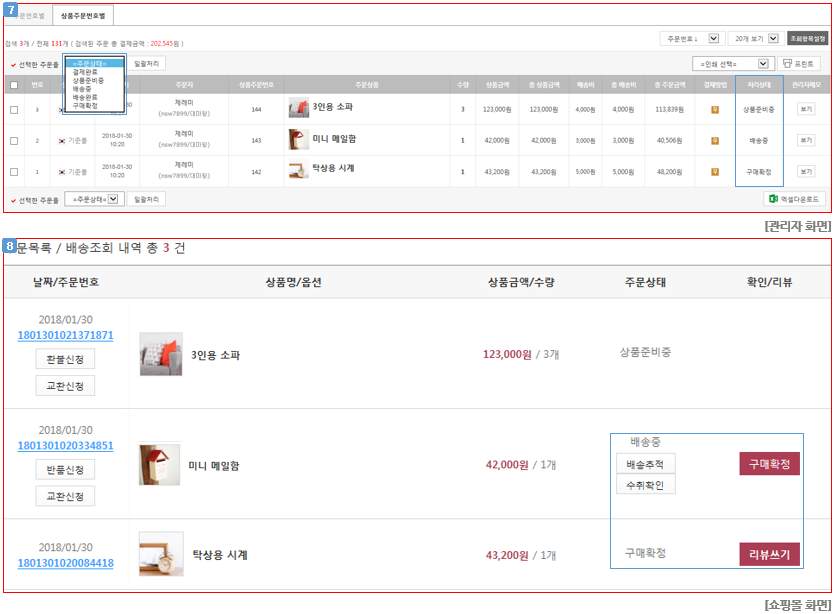The height and width of the screenshot is (614, 835).
Task: Click 보기 memo button for order 142
Action: [x=806, y=171]
